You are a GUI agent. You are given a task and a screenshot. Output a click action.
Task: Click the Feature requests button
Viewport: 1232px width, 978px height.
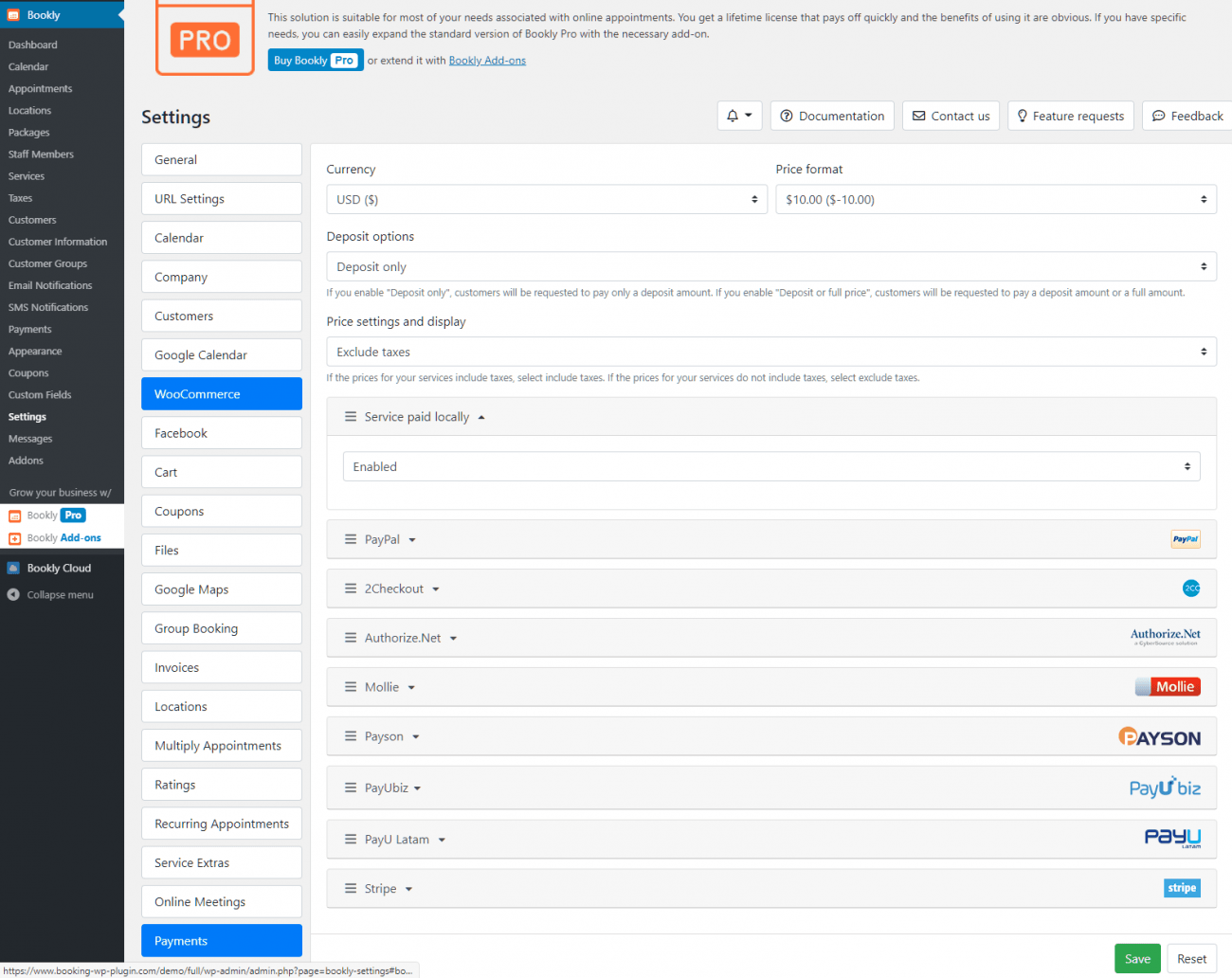[1071, 116]
